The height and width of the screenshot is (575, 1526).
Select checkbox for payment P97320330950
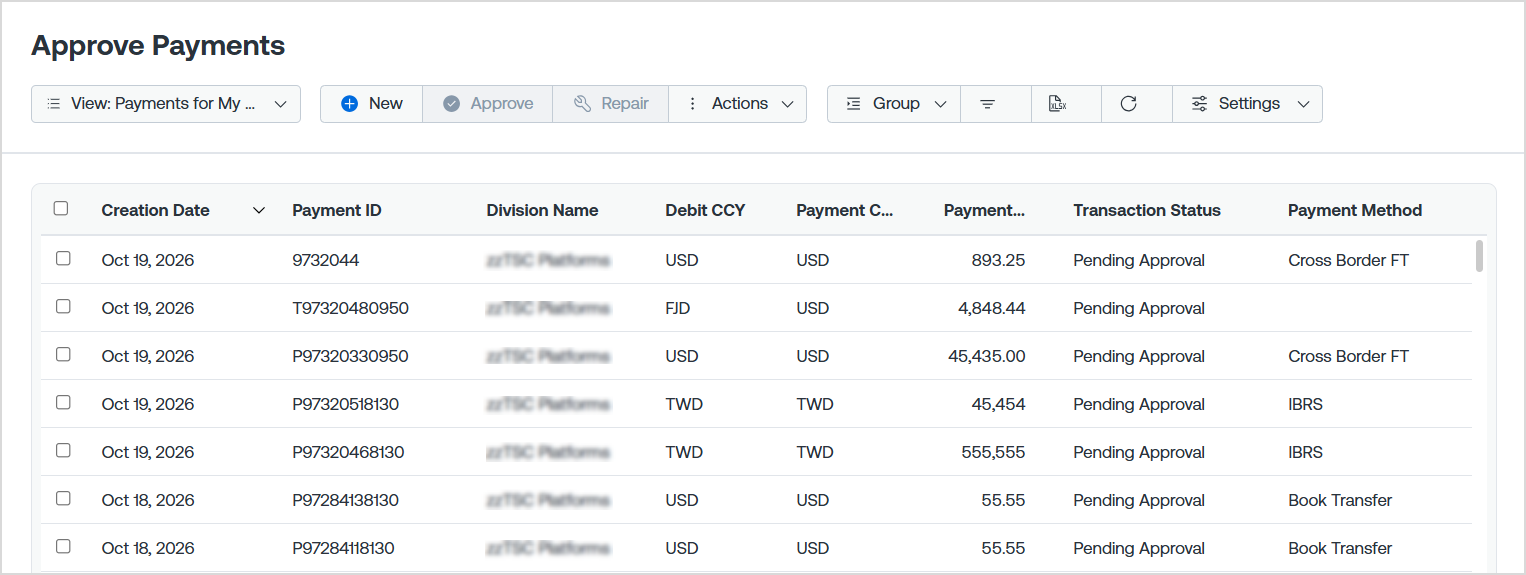pos(63,354)
